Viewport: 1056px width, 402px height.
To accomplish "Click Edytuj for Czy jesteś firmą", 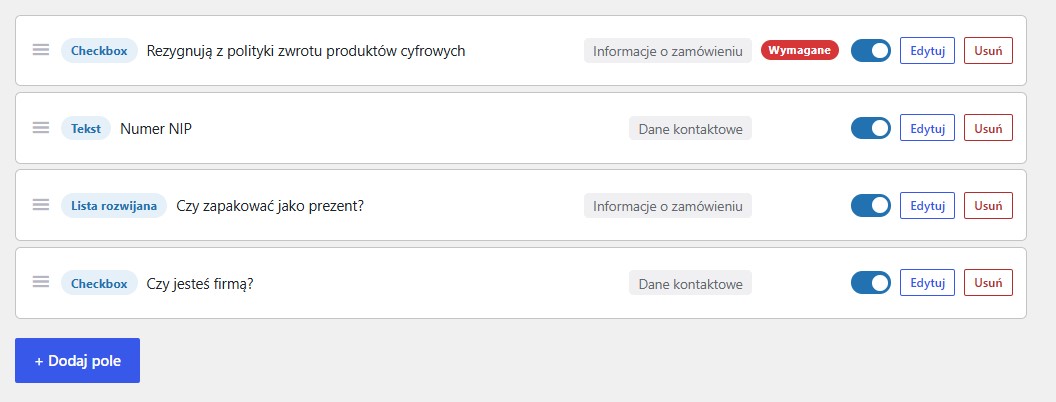I will [x=927, y=283].
